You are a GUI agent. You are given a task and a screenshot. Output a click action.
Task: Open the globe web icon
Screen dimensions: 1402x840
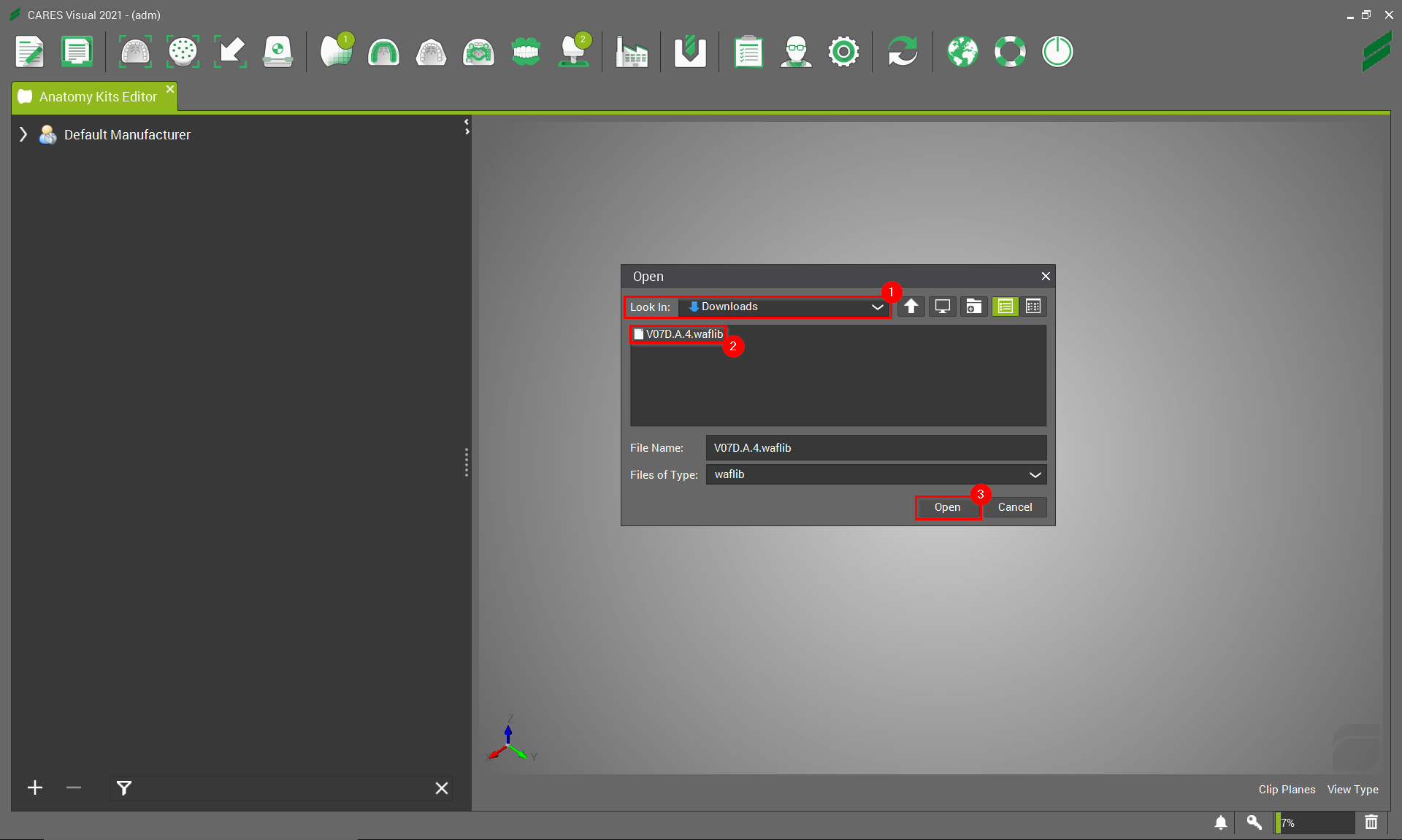tap(962, 52)
